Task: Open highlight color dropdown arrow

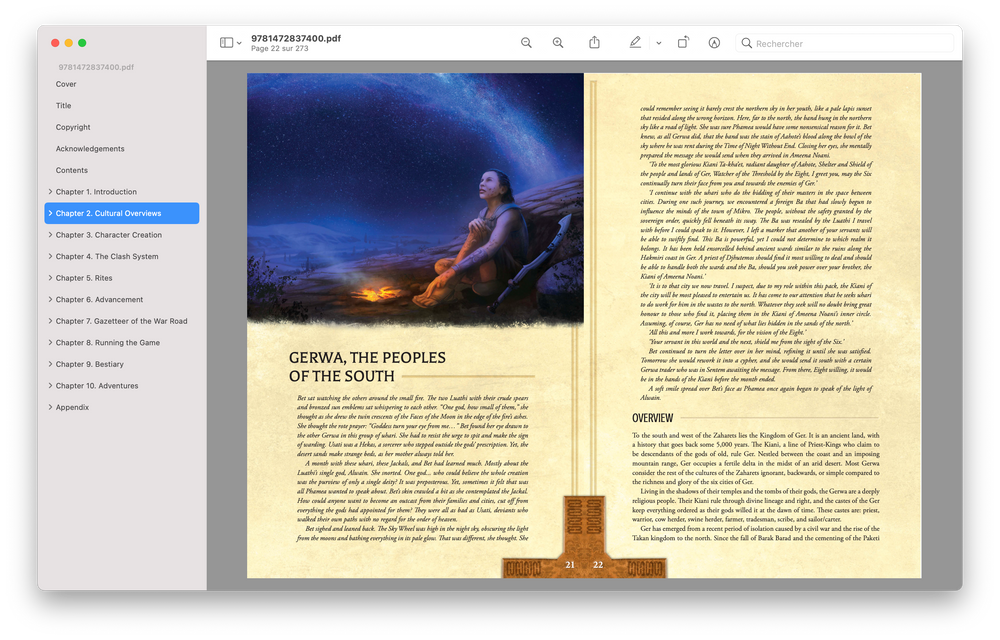Action: (658, 44)
